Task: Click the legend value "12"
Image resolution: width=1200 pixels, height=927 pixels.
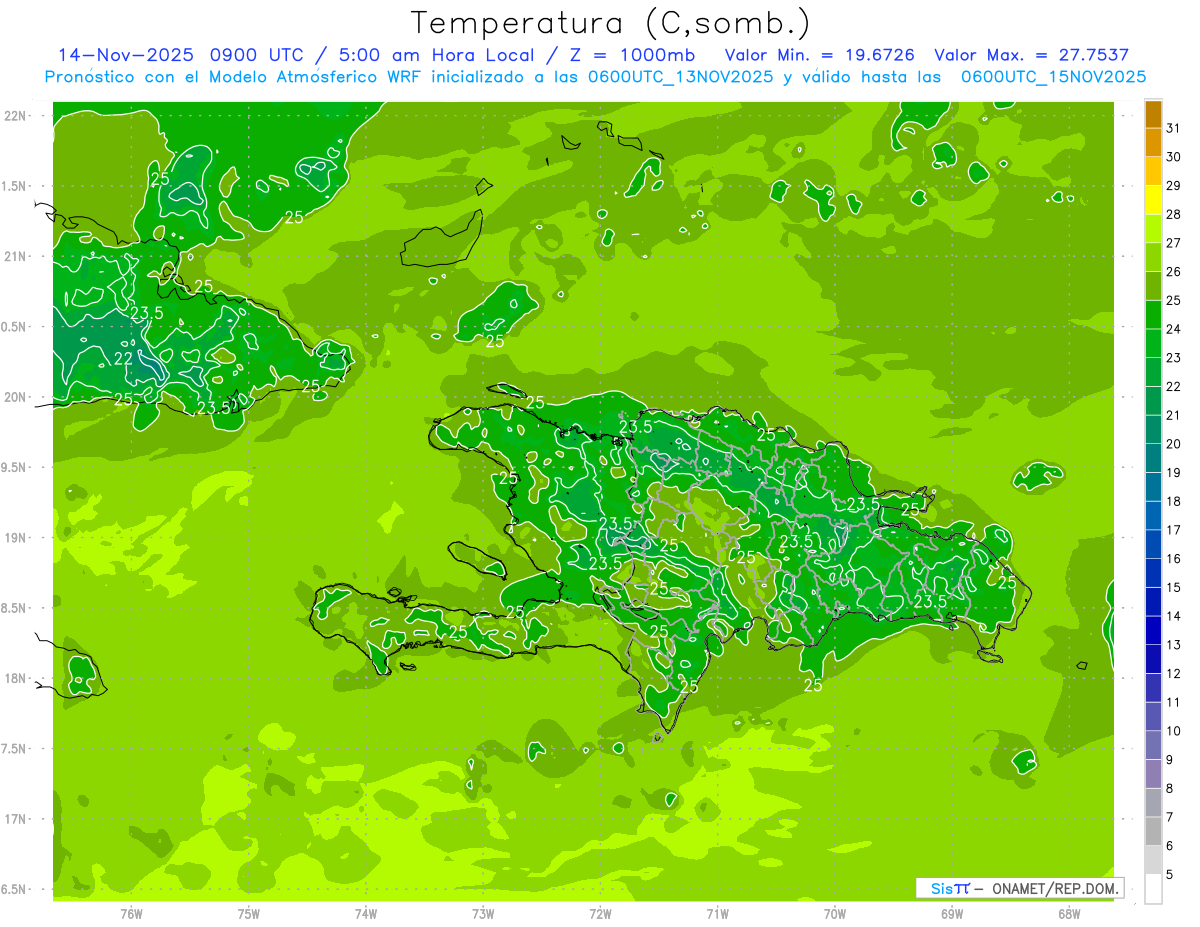Action: 1174,674
